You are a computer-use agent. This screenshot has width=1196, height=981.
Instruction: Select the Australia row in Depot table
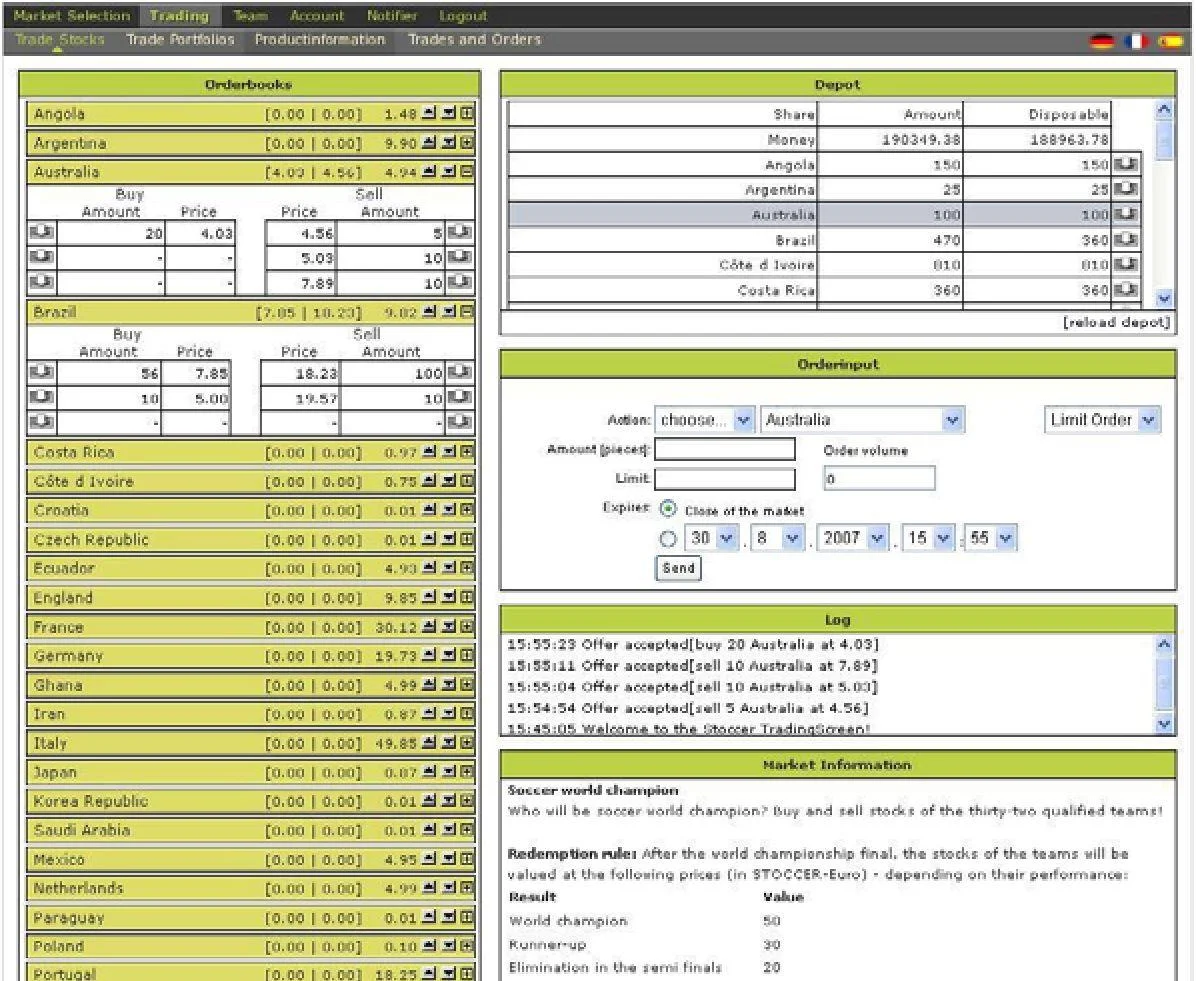click(x=824, y=214)
